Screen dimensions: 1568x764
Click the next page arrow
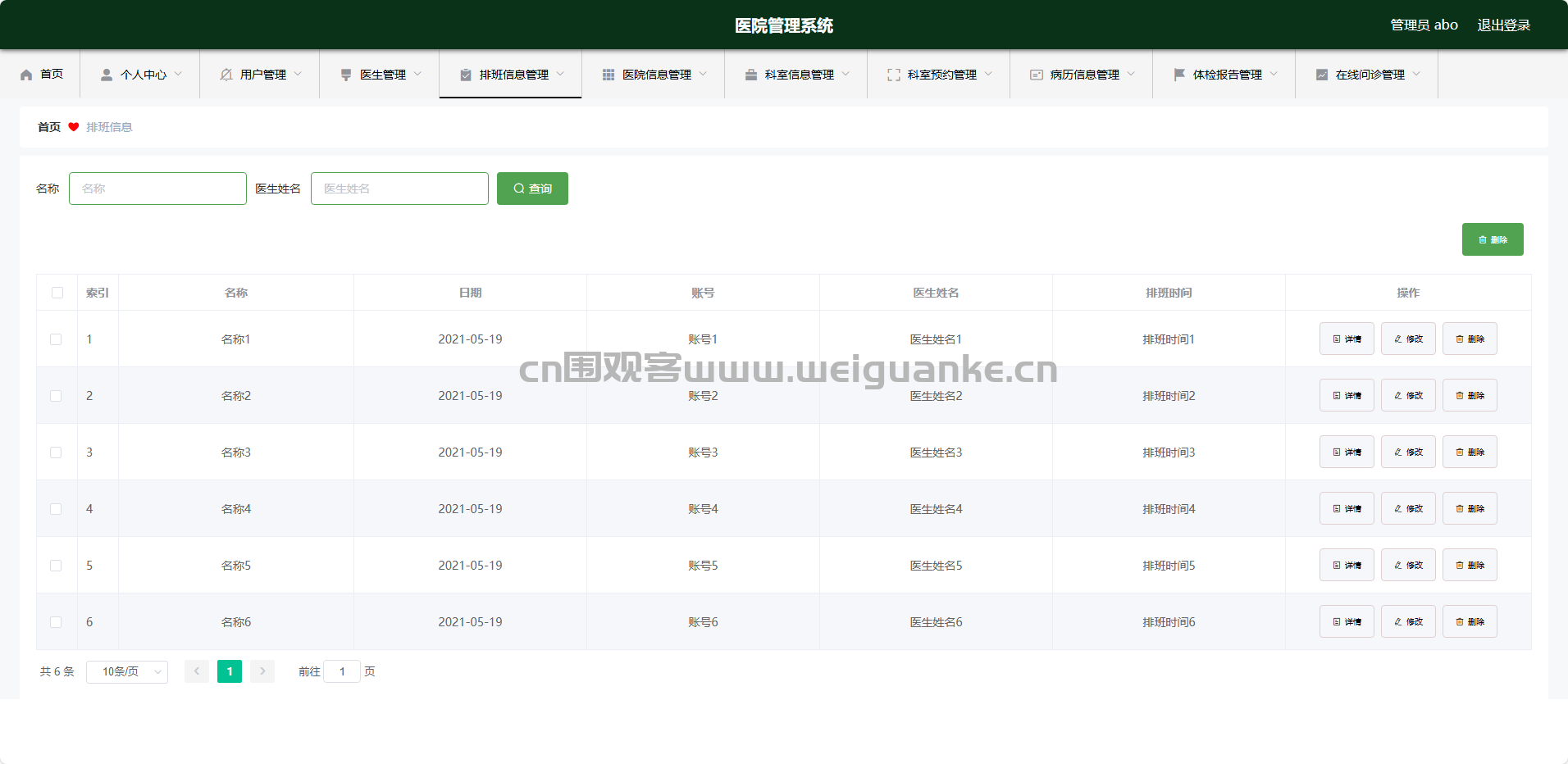coord(262,671)
